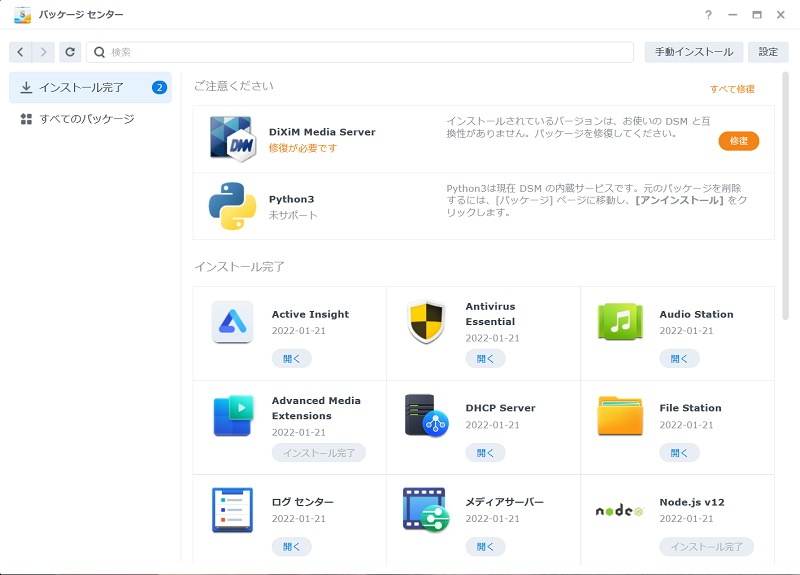Click the File Station title
Screen dimensions: 800x575
690,408
